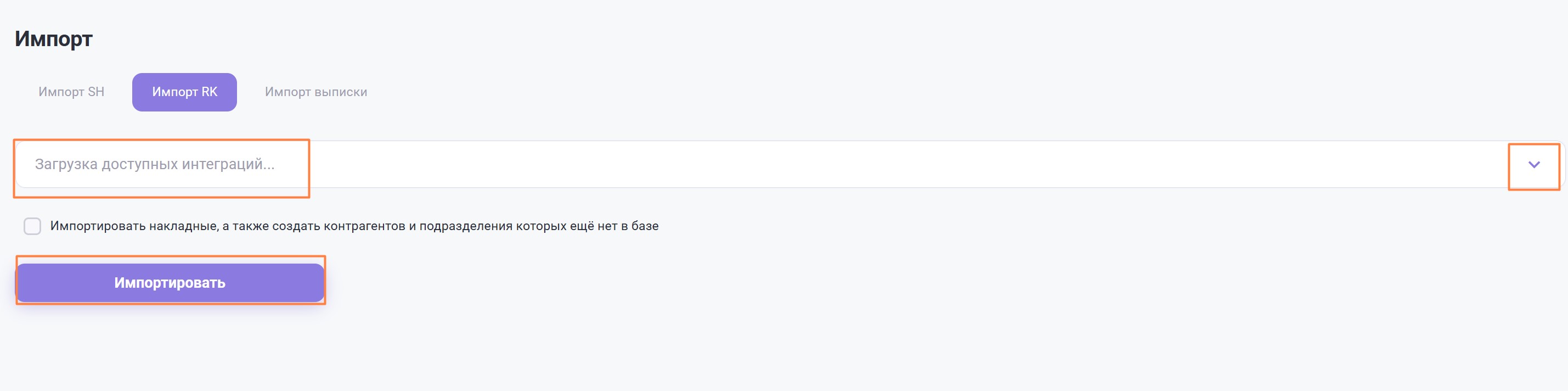Click the Импортировать накладные checkbox label text
The height and width of the screenshot is (391, 1568).
(x=354, y=227)
